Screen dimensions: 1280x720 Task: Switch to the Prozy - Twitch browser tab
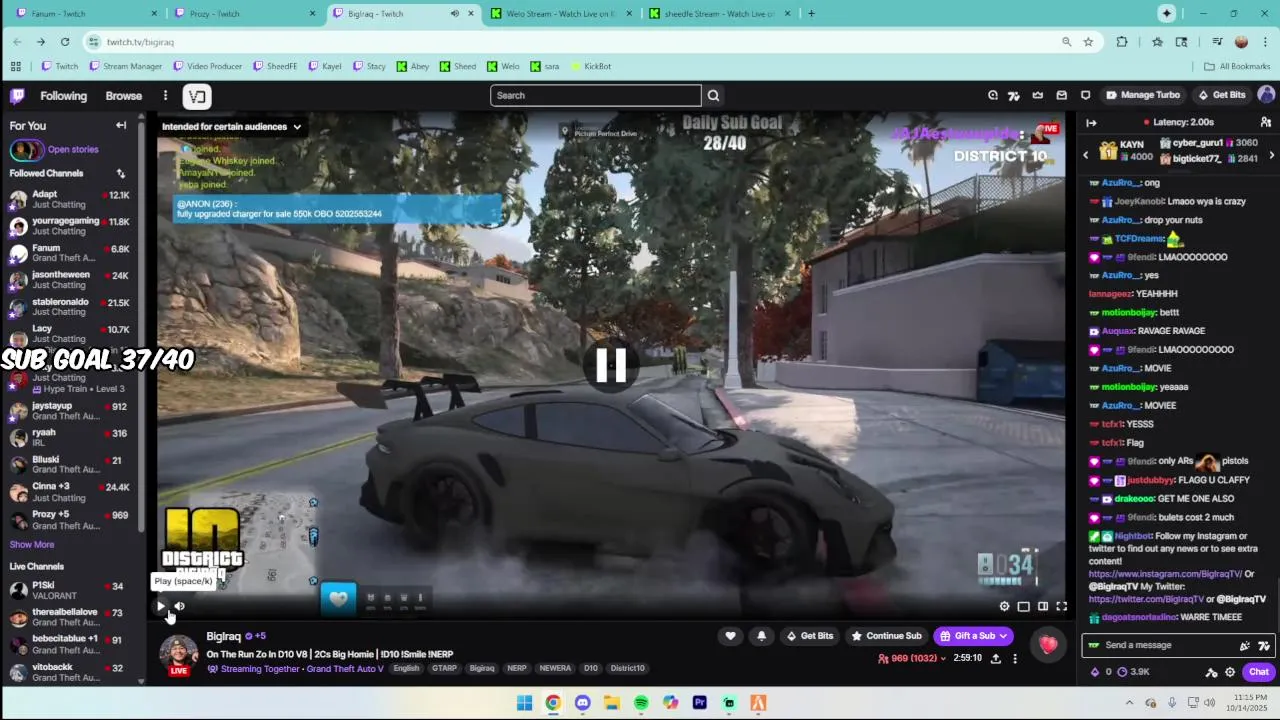coord(243,14)
